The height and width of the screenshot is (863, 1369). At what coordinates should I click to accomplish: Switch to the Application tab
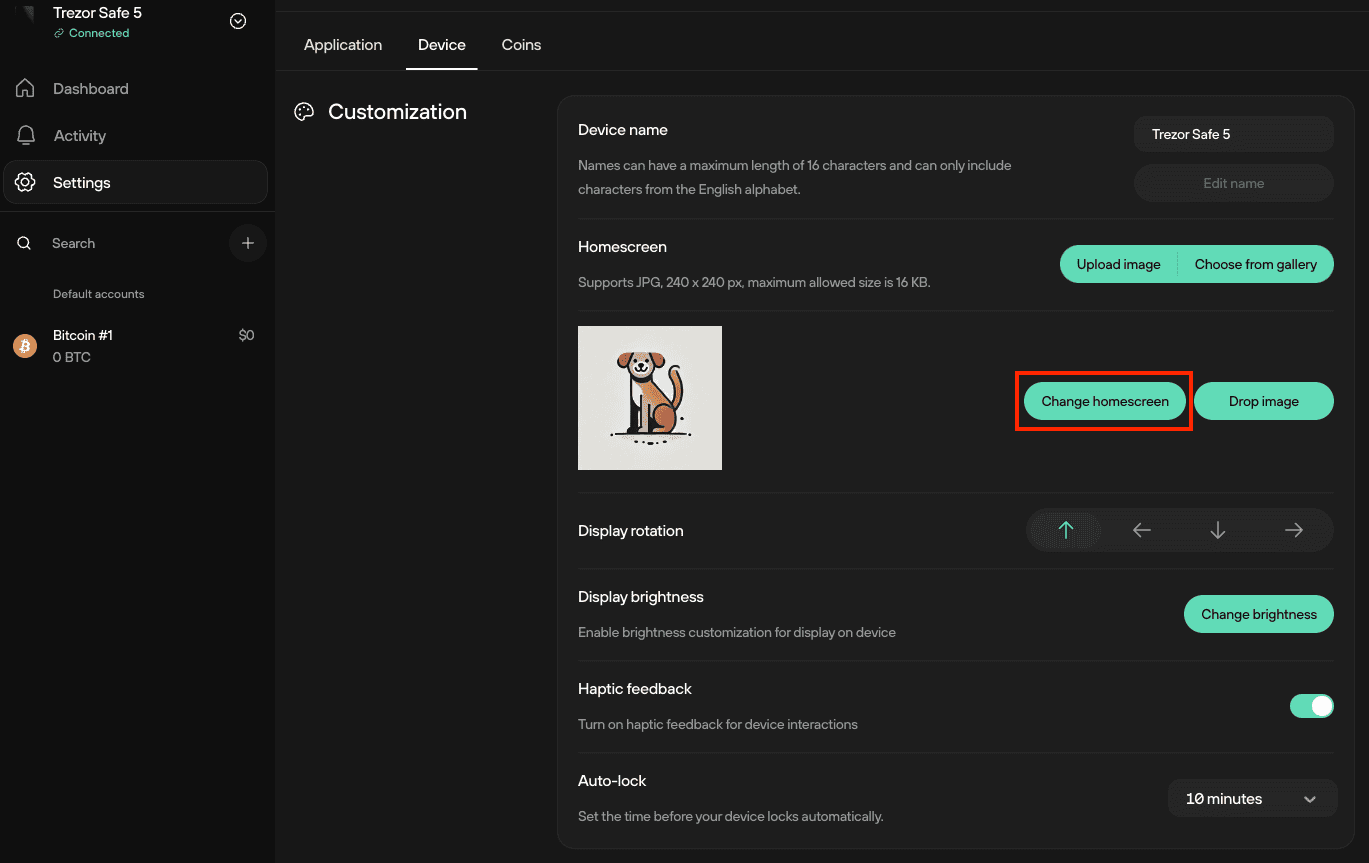pos(343,45)
